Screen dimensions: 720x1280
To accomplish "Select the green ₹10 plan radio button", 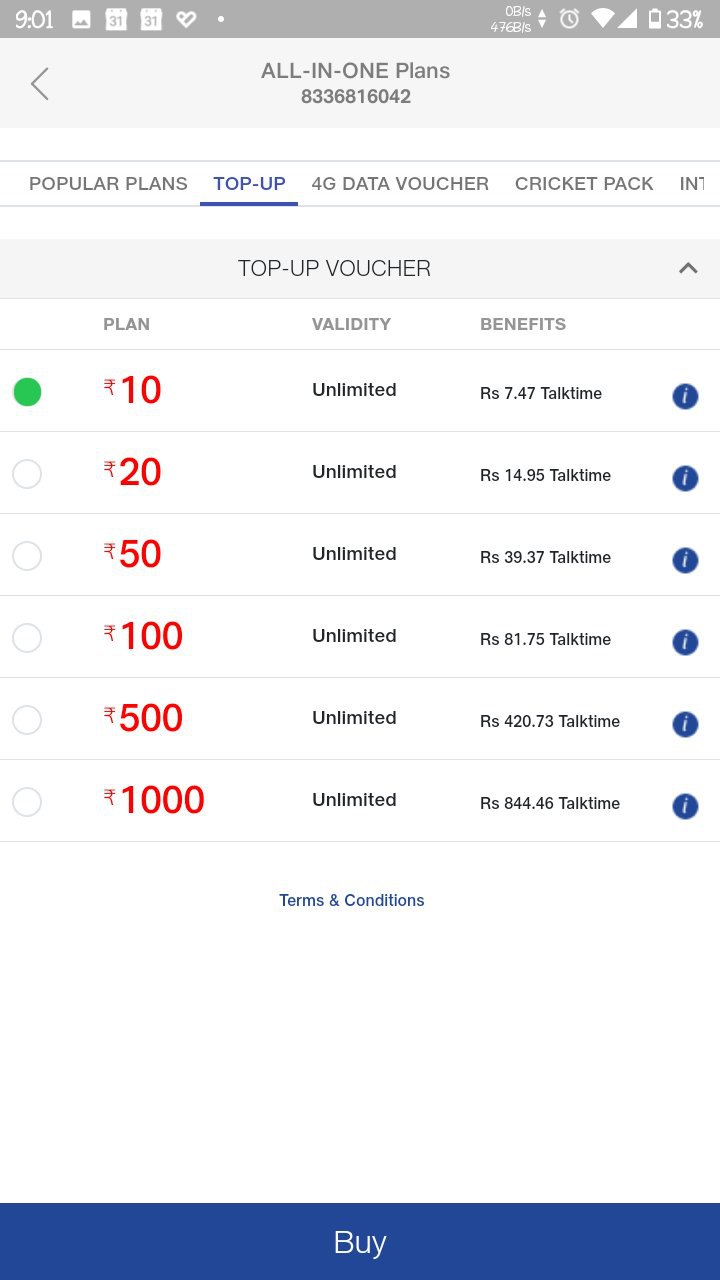I will tap(27, 392).
